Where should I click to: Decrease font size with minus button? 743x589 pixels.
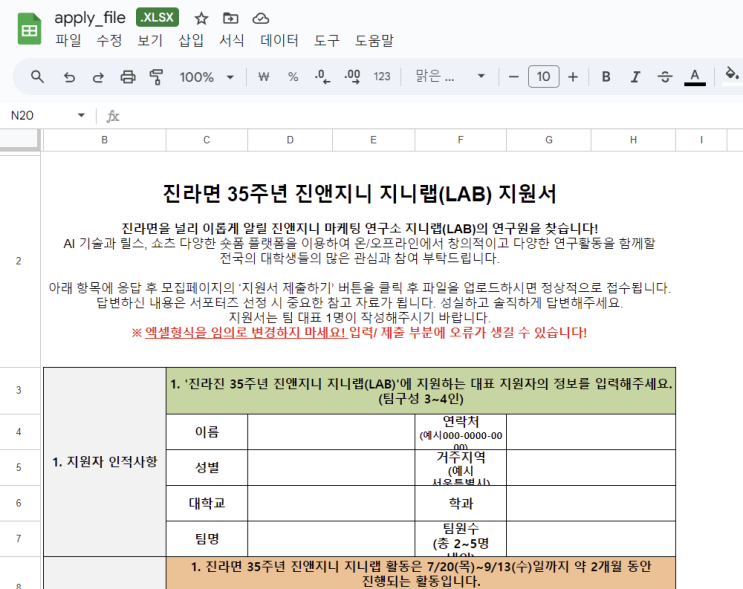pos(514,77)
